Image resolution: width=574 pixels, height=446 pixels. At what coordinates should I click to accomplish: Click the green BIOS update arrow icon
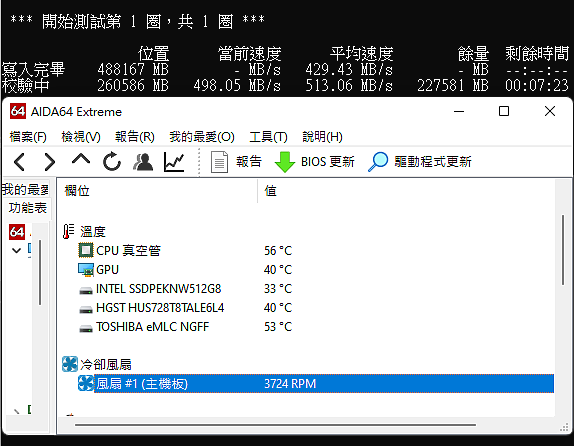pos(284,162)
